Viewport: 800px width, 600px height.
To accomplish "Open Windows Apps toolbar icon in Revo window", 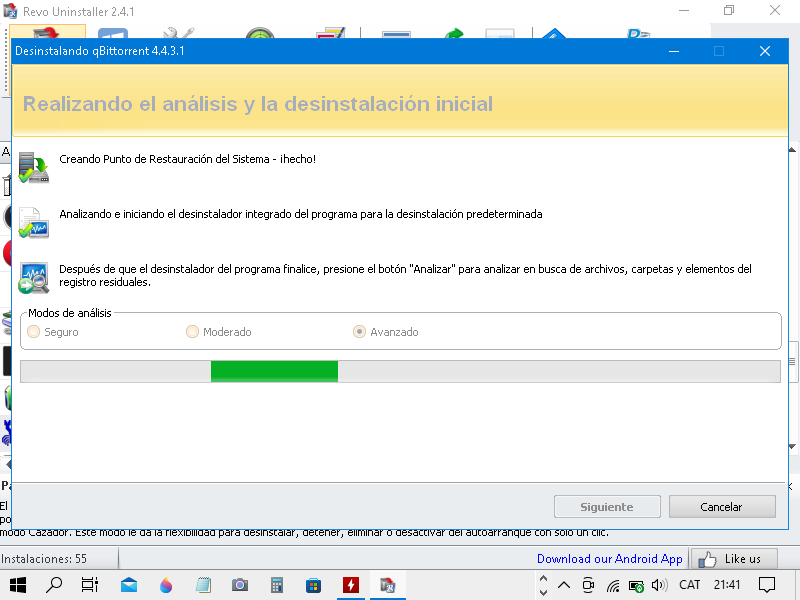I will 113,33.
